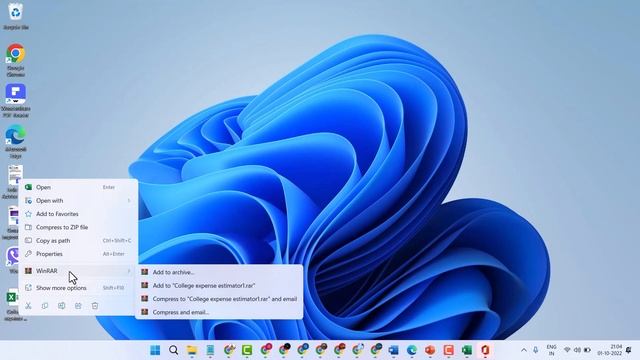Viewport: 640px width, 360px height.
Task: Click the Copy icon in context menu
Action: (x=45, y=306)
